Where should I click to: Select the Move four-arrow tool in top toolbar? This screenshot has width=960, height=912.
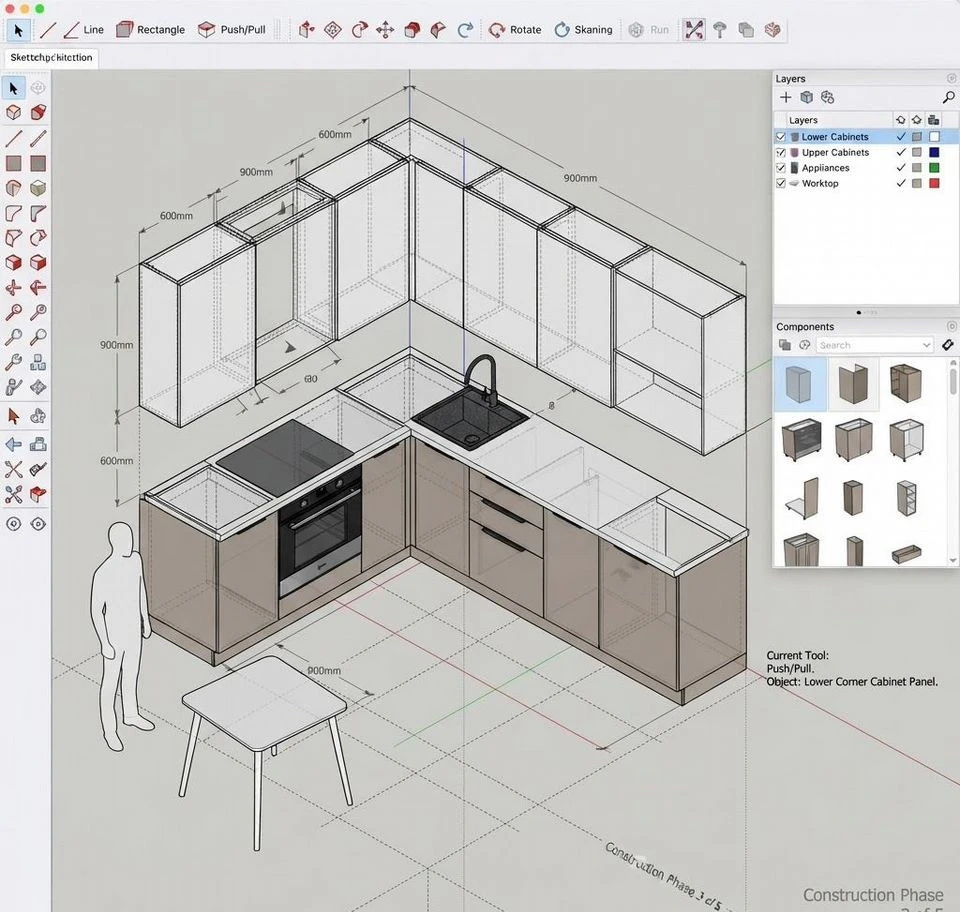coord(385,29)
